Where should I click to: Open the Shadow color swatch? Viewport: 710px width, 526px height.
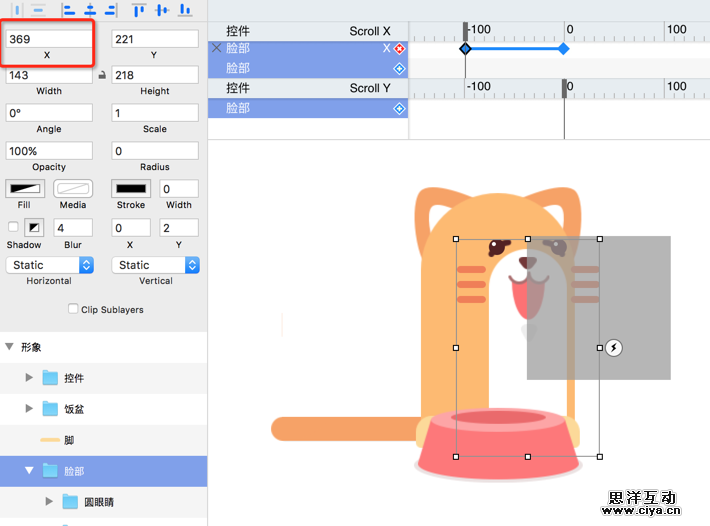(34, 227)
